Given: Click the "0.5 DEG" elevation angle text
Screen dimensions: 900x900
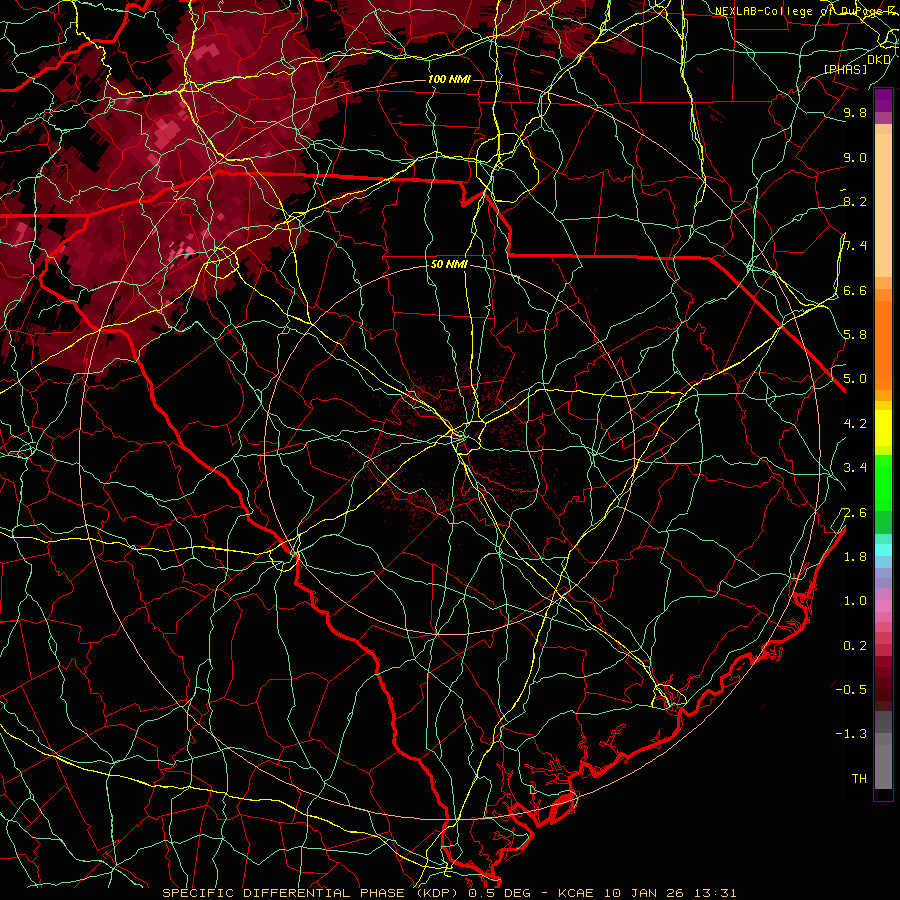Looking at the screenshot, I should (501, 893).
